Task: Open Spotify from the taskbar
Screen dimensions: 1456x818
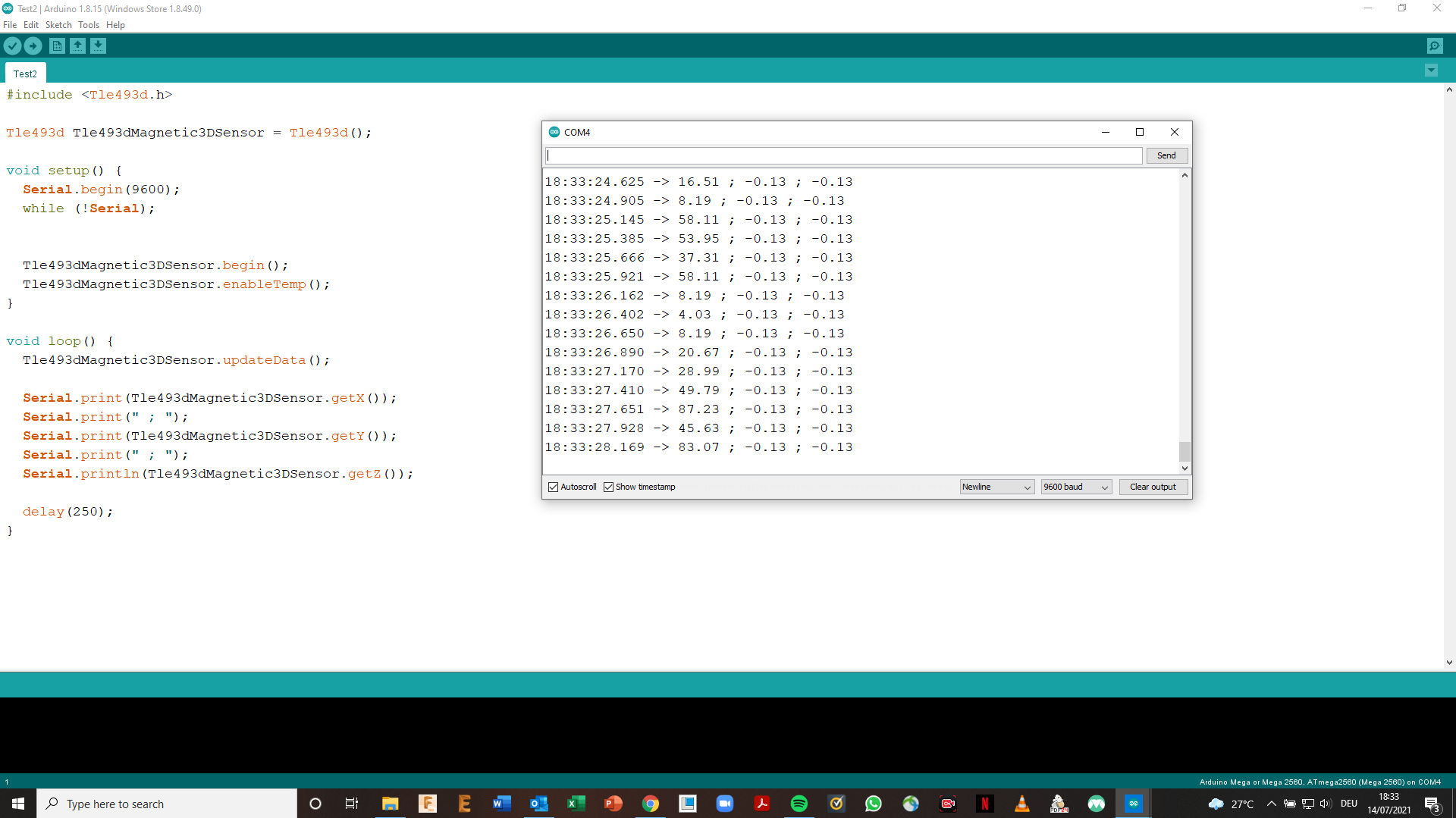Action: 799,804
